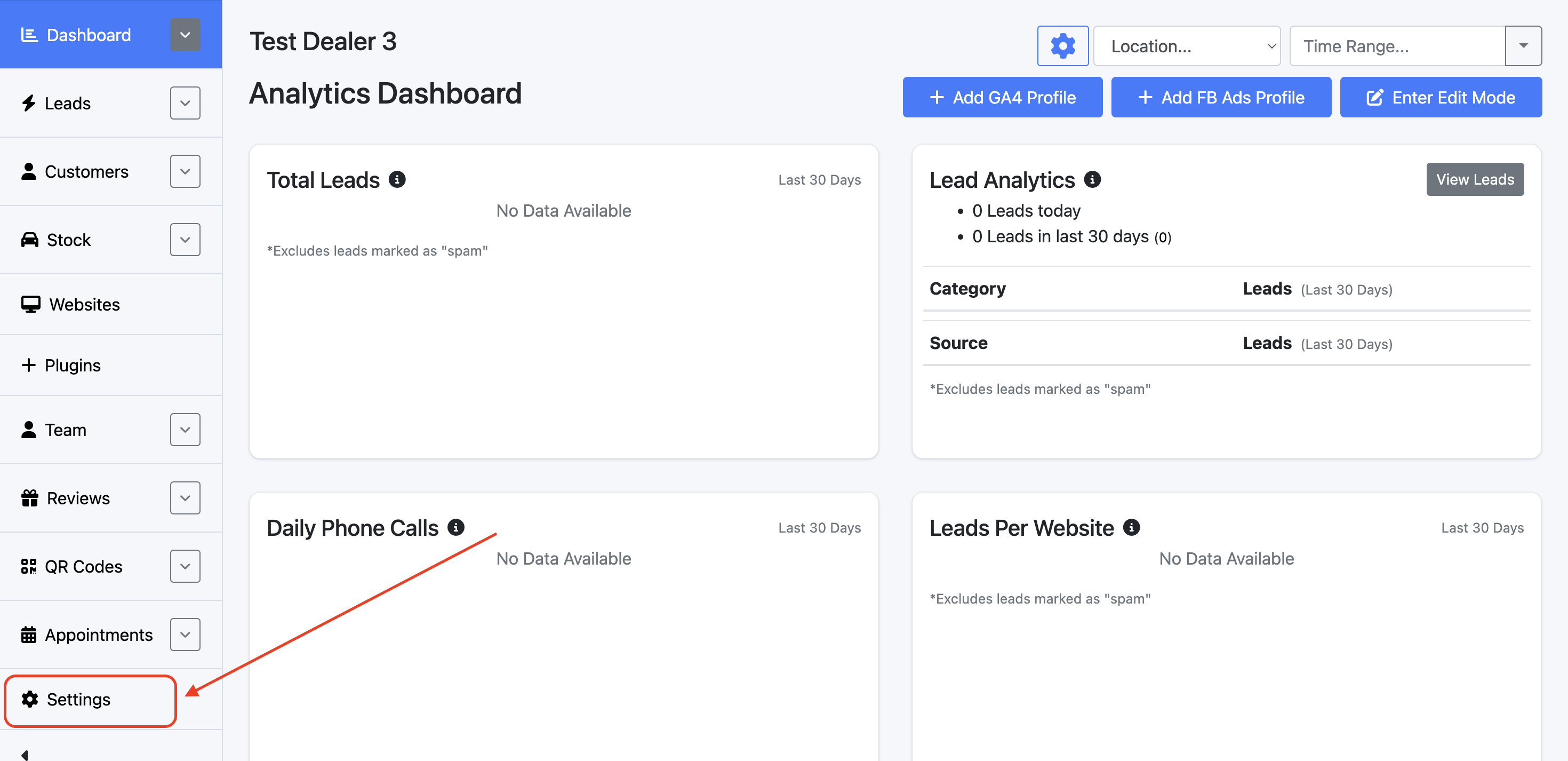
Task: Open the Plugins menu item
Action: (72, 365)
